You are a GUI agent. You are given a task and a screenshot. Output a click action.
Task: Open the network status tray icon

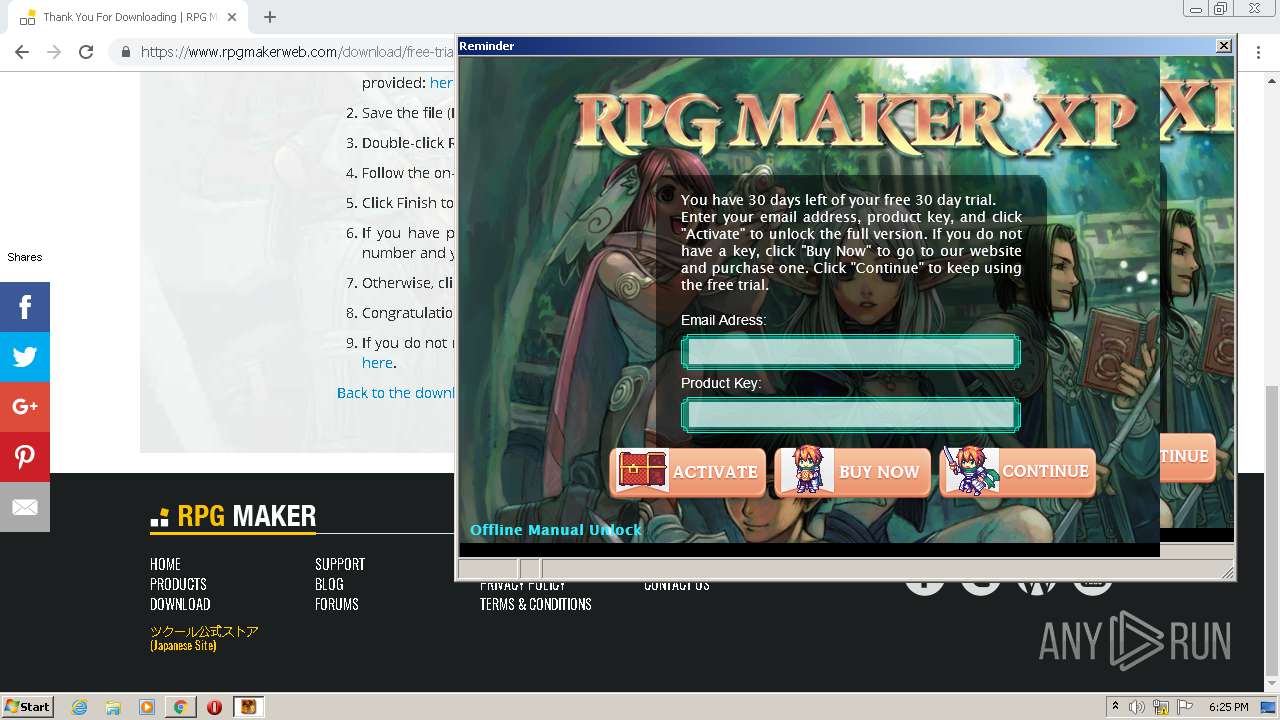click(x=1161, y=707)
